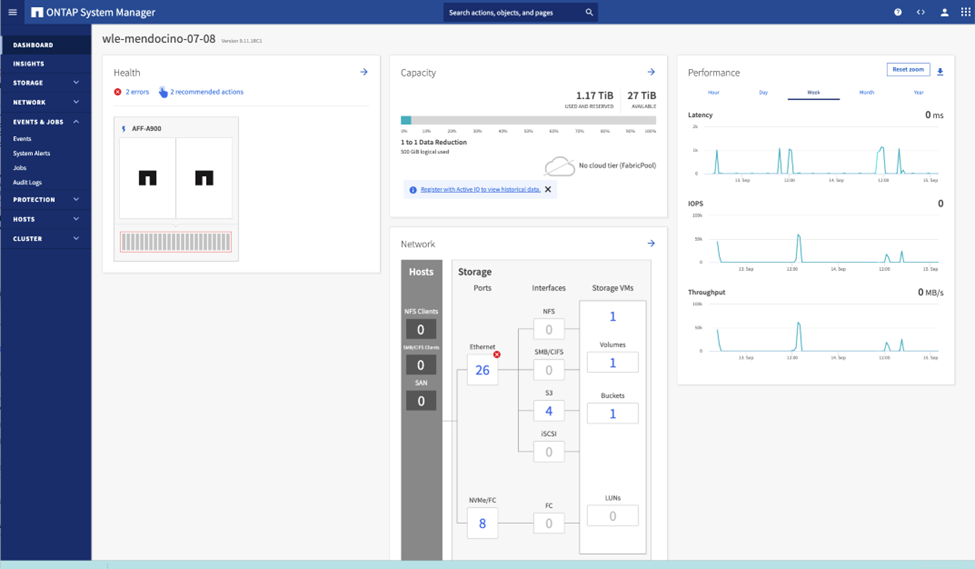975x569 pixels.
Task: Dismiss the Active IQ registration notice
Action: click(548, 189)
